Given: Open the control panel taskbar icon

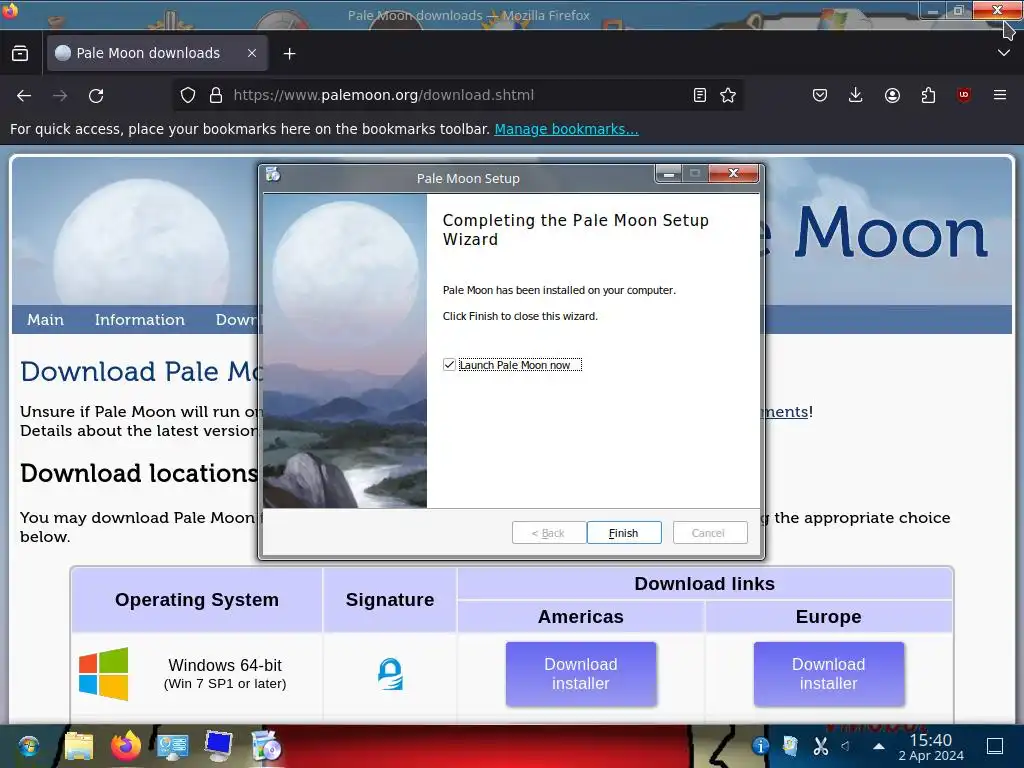Looking at the screenshot, I should (x=172, y=746).
